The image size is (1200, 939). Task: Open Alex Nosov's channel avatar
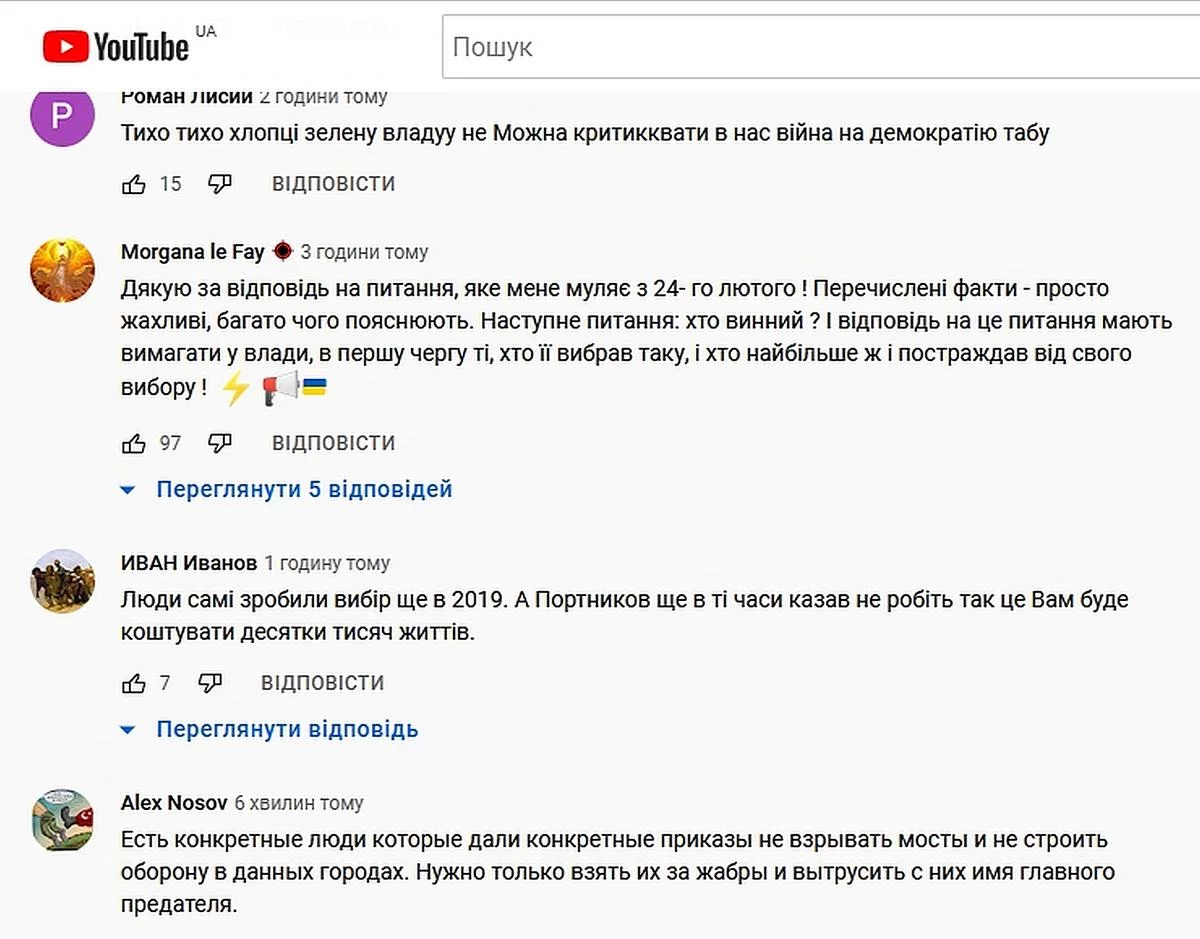tap(62, 821)
